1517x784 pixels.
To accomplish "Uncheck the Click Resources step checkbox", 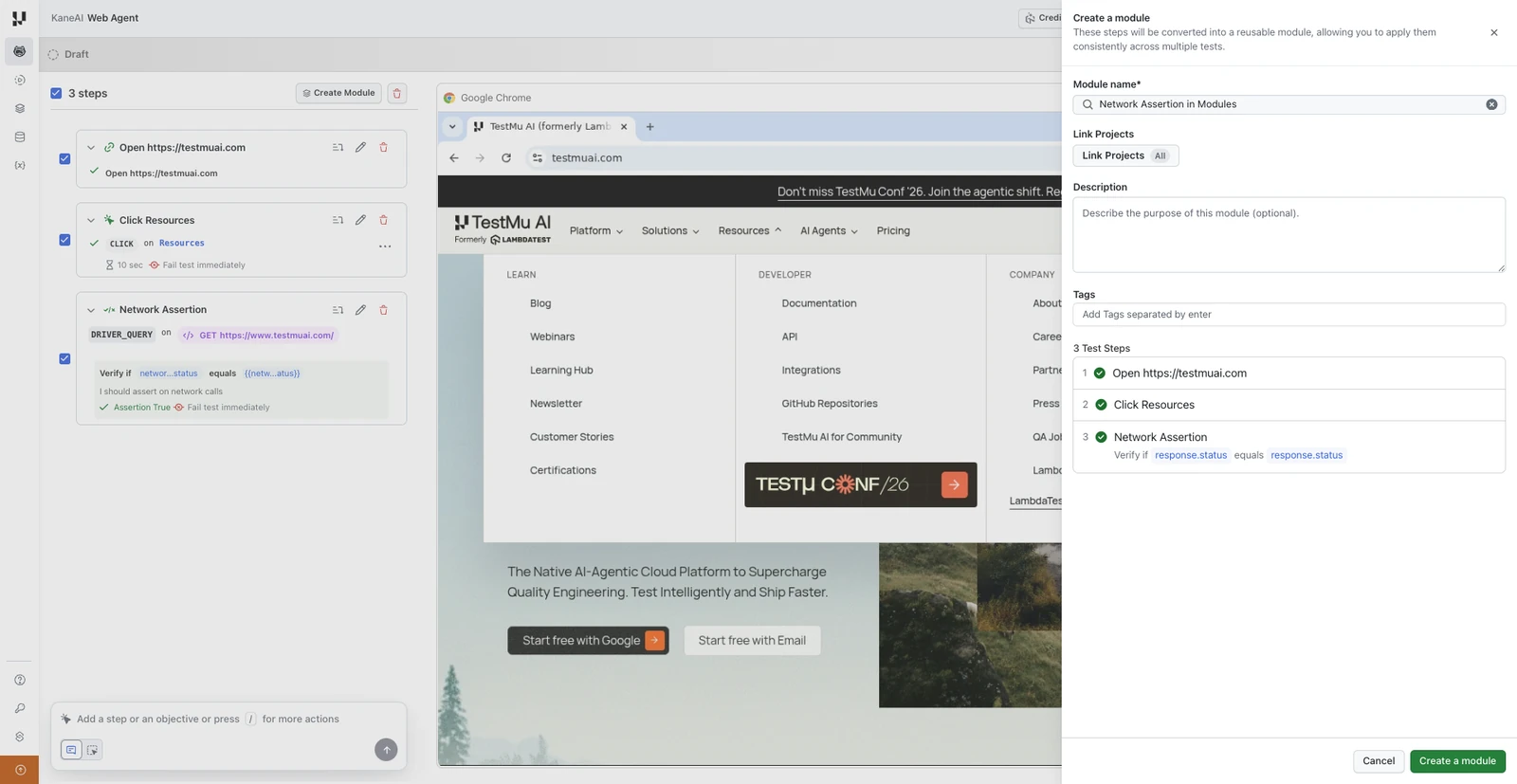I will point(64,240).
